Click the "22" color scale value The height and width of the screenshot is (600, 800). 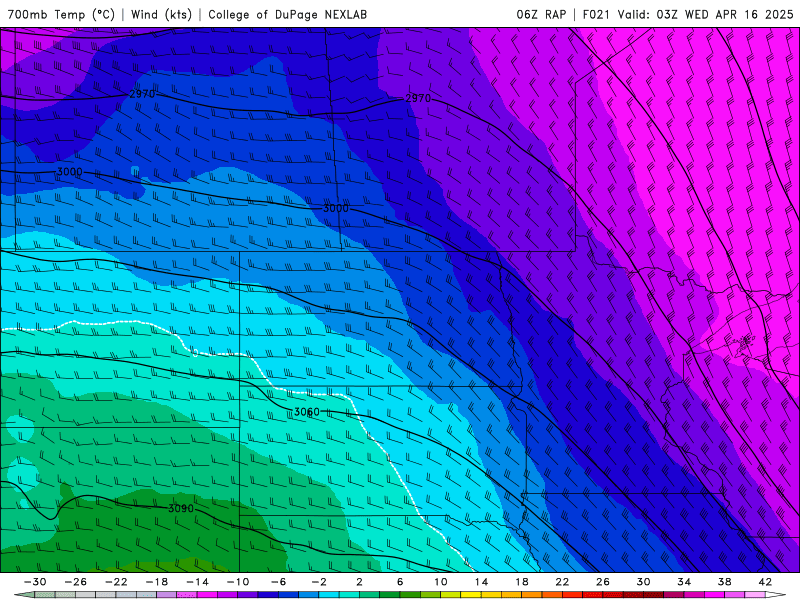pyautogui.click(x=562, y=582)
